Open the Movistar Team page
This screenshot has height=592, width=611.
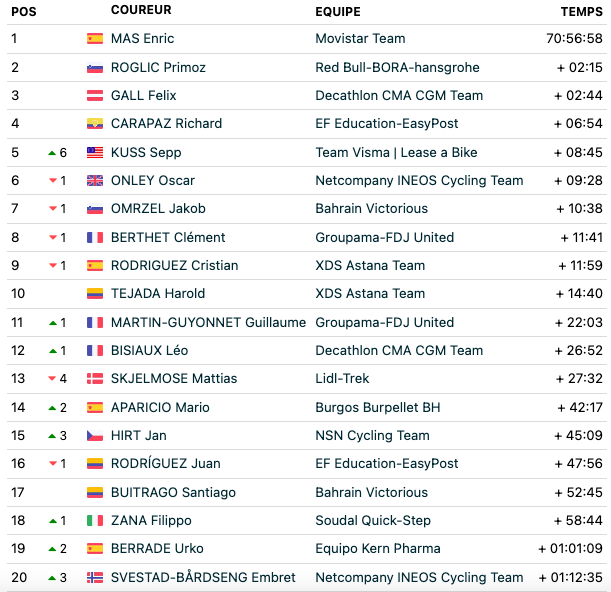(x=360, y=39)
